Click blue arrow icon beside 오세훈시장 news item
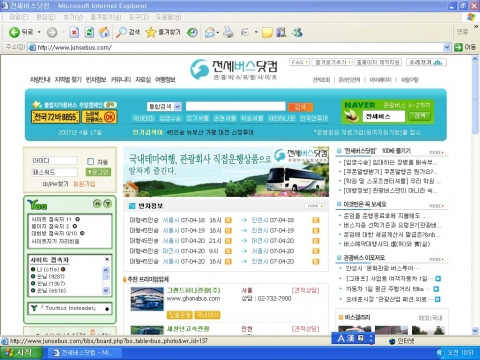 tap(438, 299)
